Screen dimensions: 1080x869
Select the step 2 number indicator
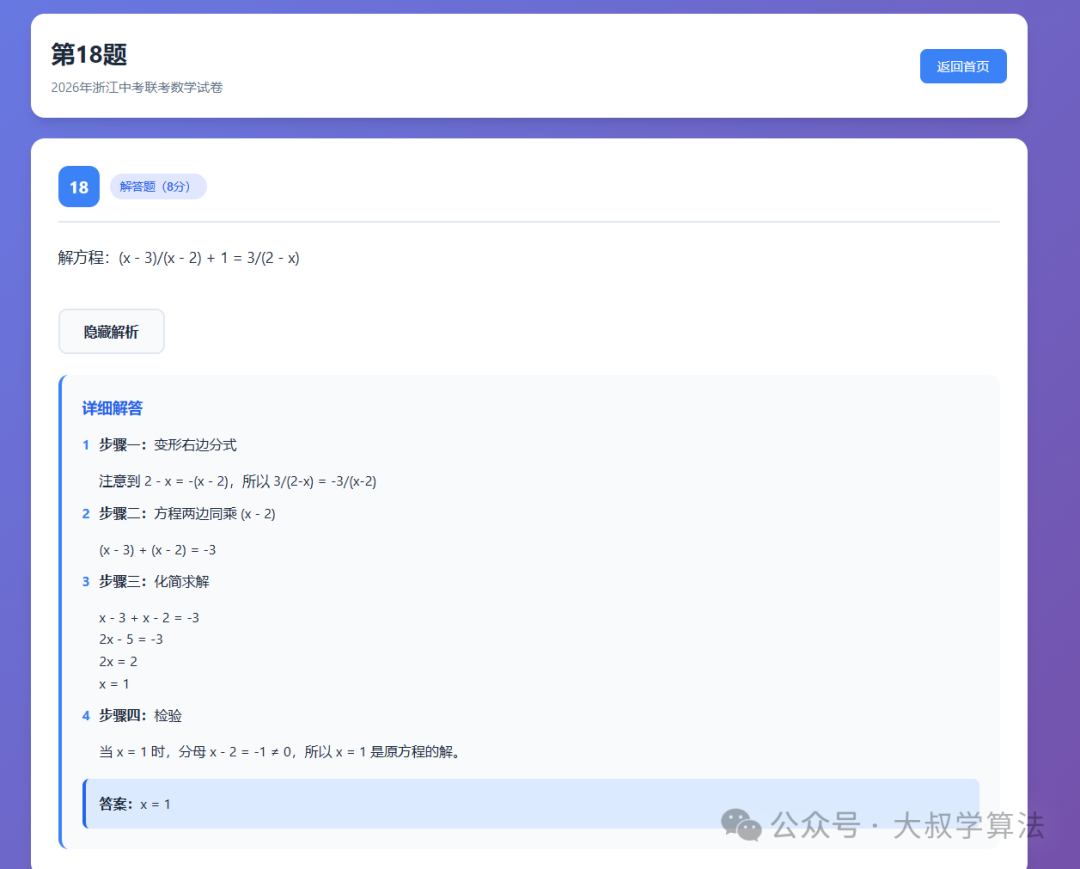(x=85, y=513)
